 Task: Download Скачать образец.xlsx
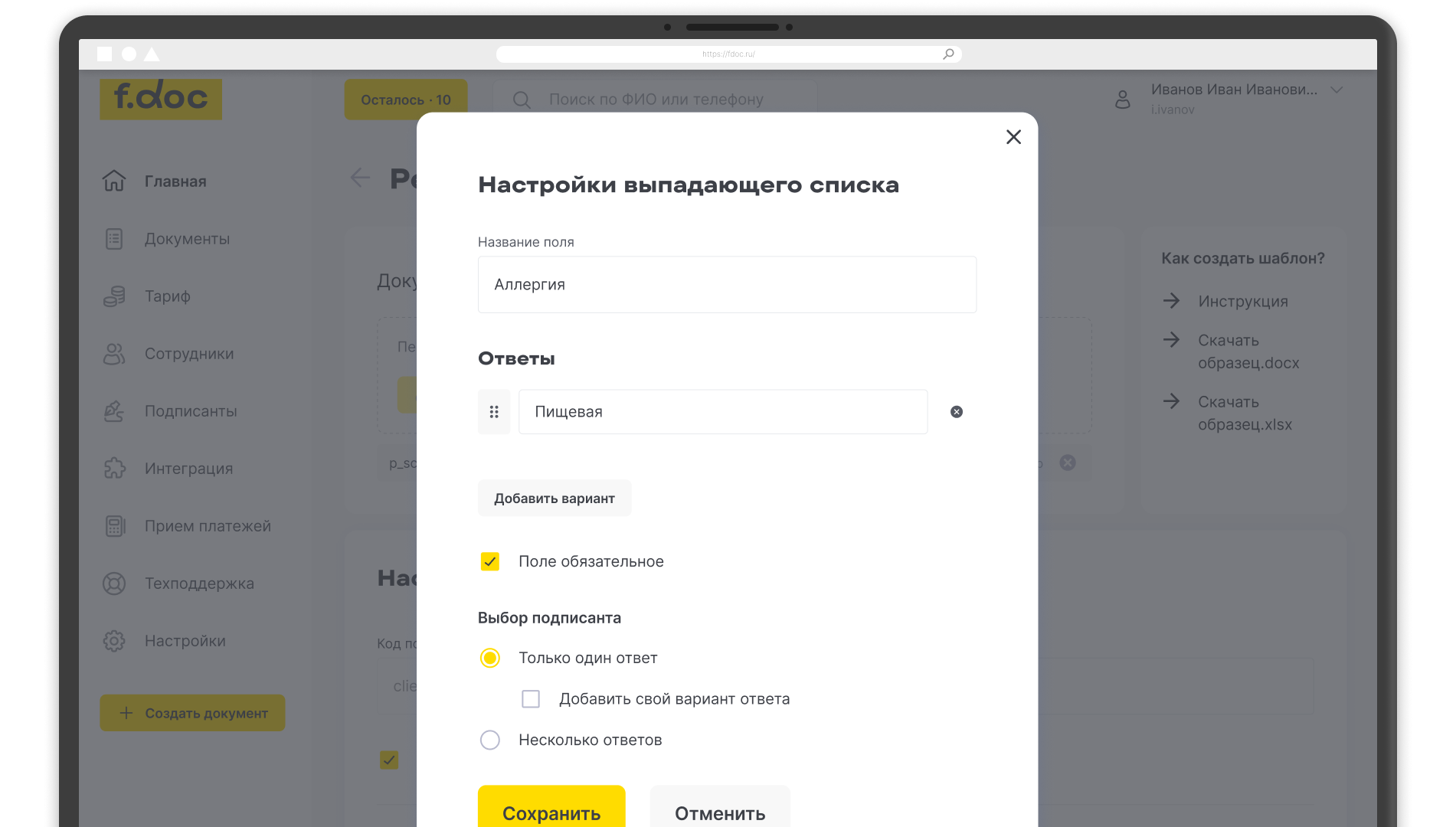pyautogui.click(x=1245, y=413)
